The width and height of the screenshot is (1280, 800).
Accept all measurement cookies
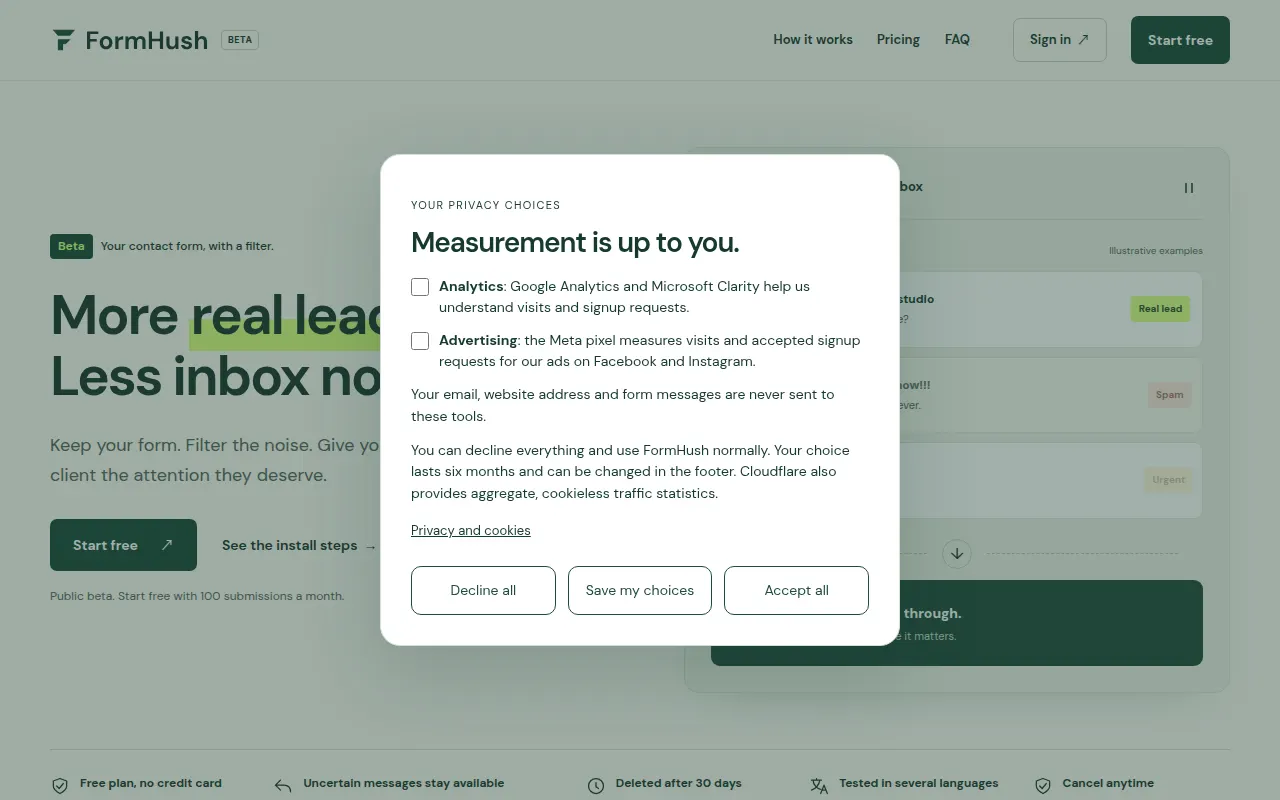pyautogui.click(x=796, y=590)
